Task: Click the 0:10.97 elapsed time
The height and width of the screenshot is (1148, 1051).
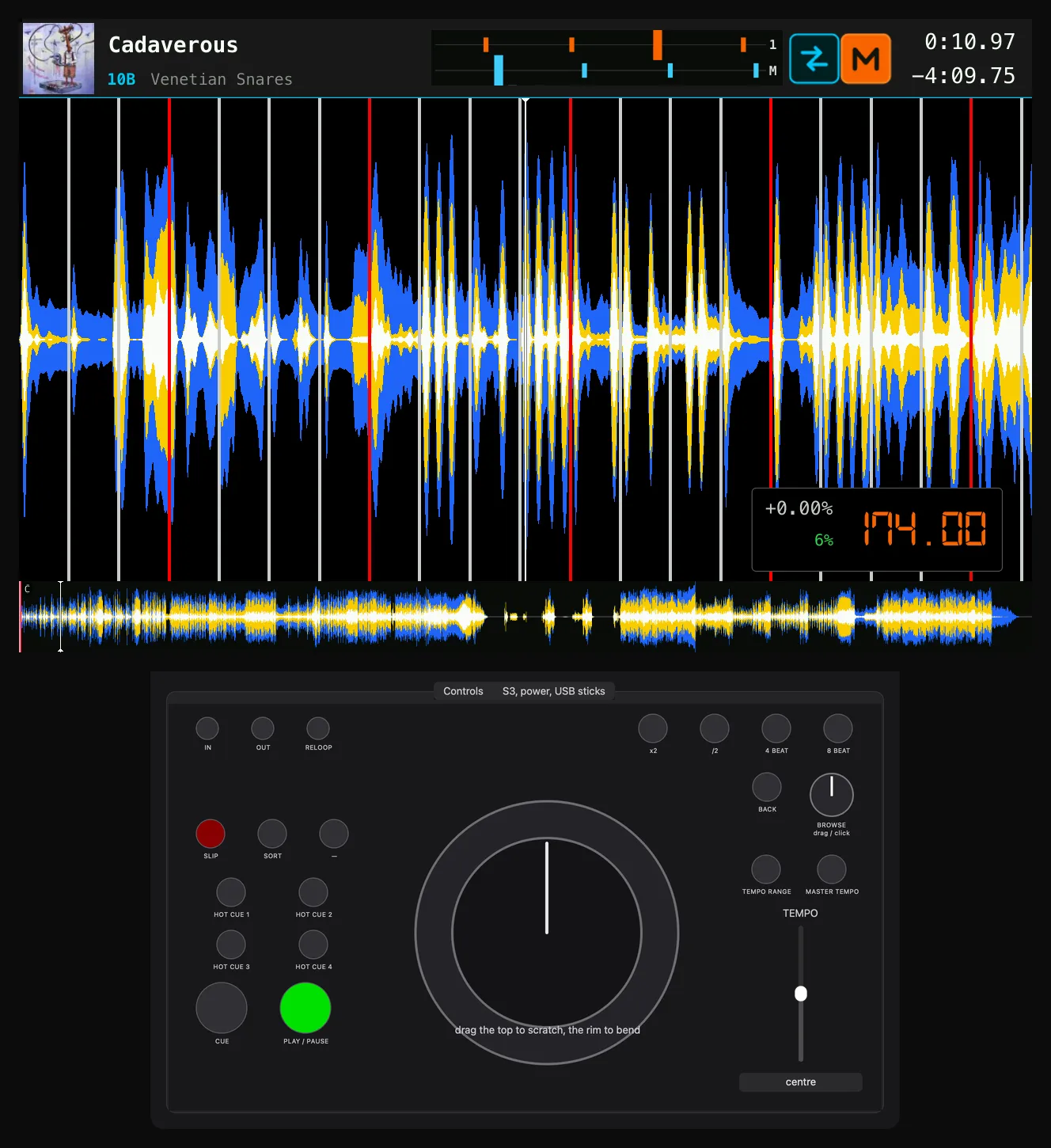Action: point(969,42)
